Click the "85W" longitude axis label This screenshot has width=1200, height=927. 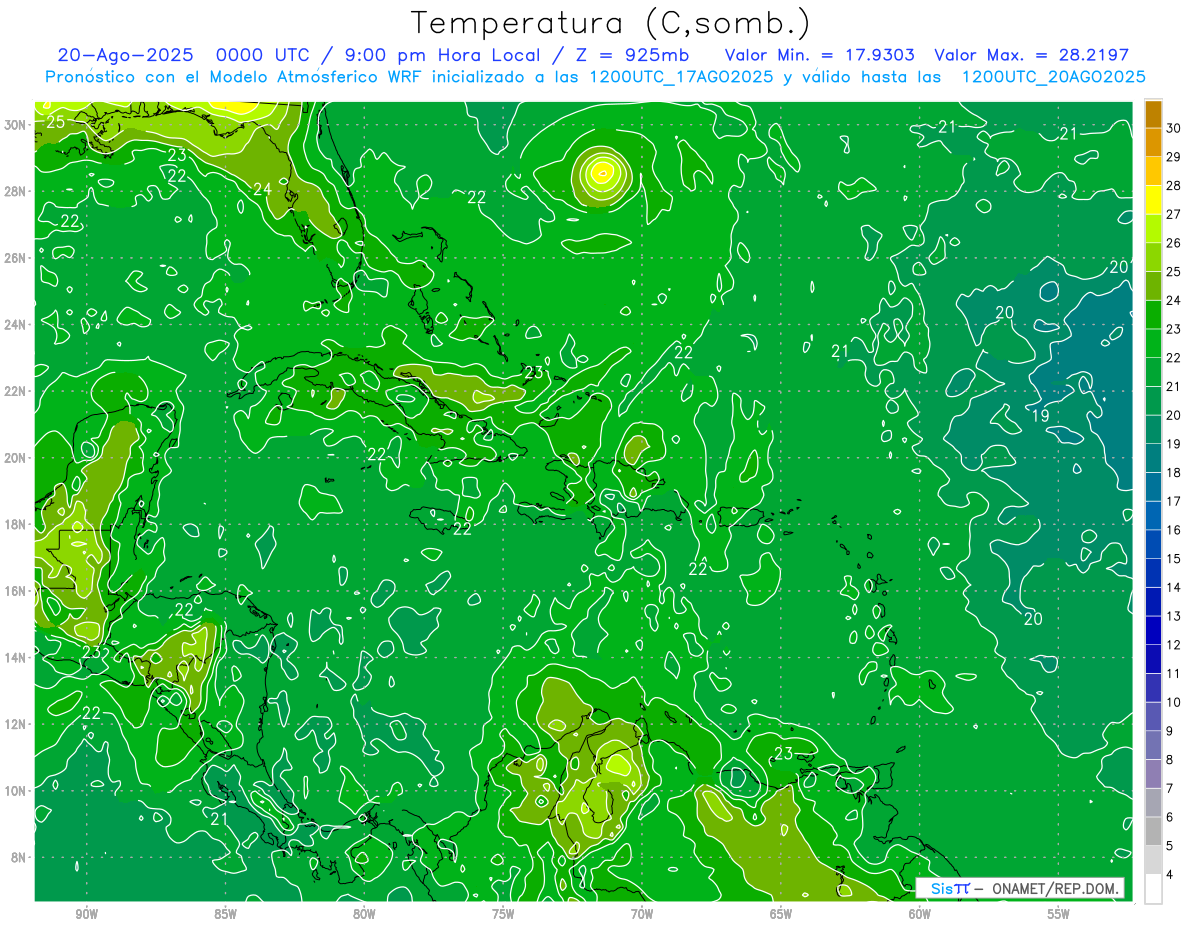point(225,913)
